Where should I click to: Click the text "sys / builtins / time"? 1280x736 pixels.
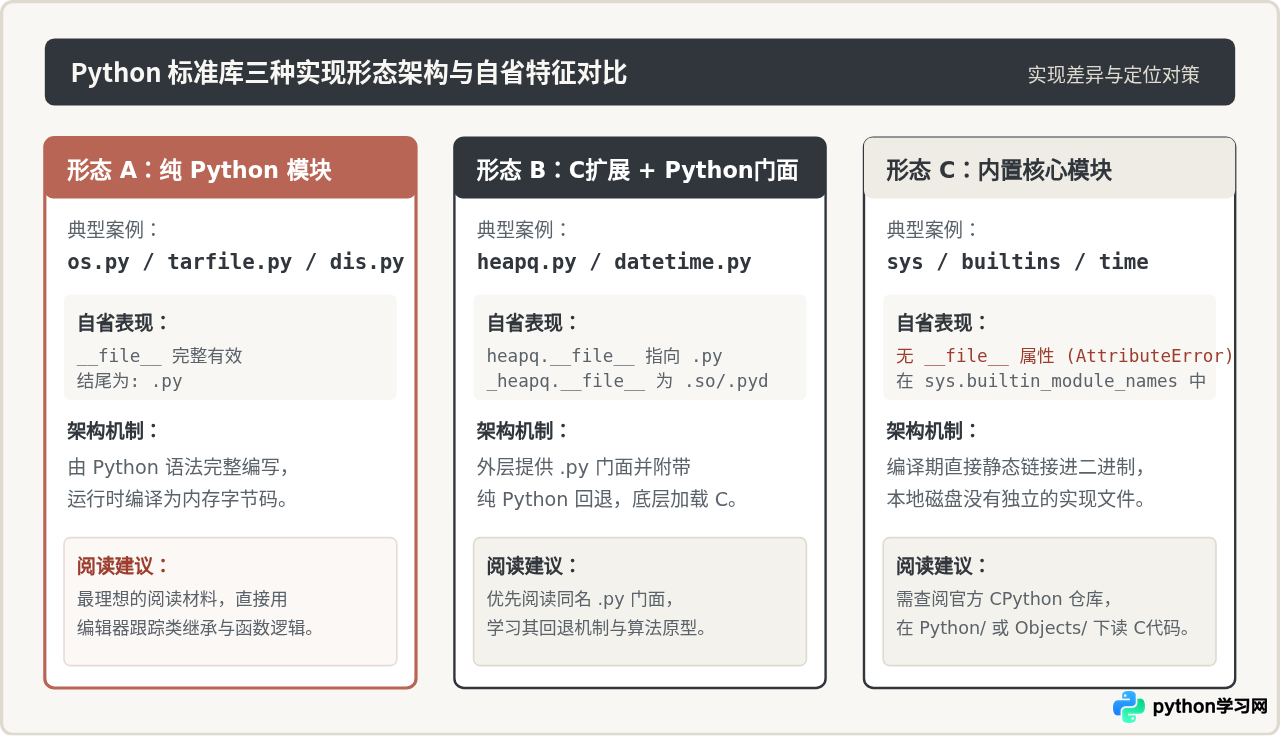click(x=1017, y=262)
